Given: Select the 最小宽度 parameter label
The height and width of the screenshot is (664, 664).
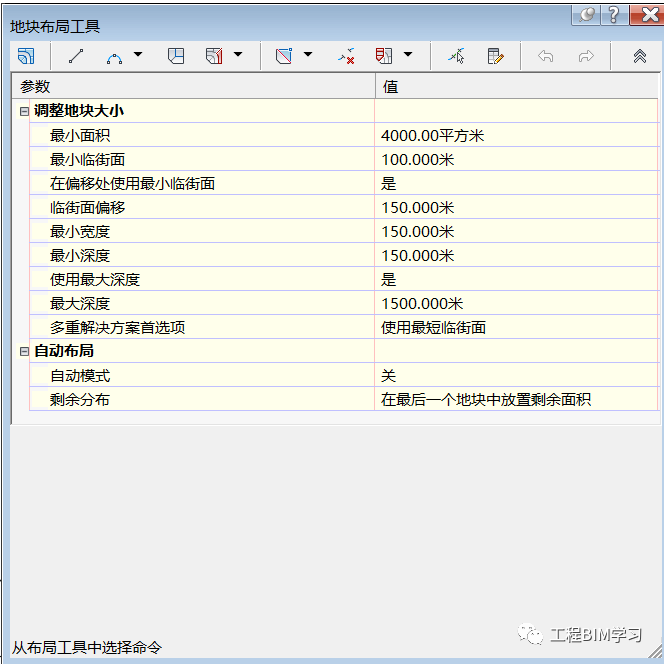Looking at the screenshot, I should [x=80, y=232].
